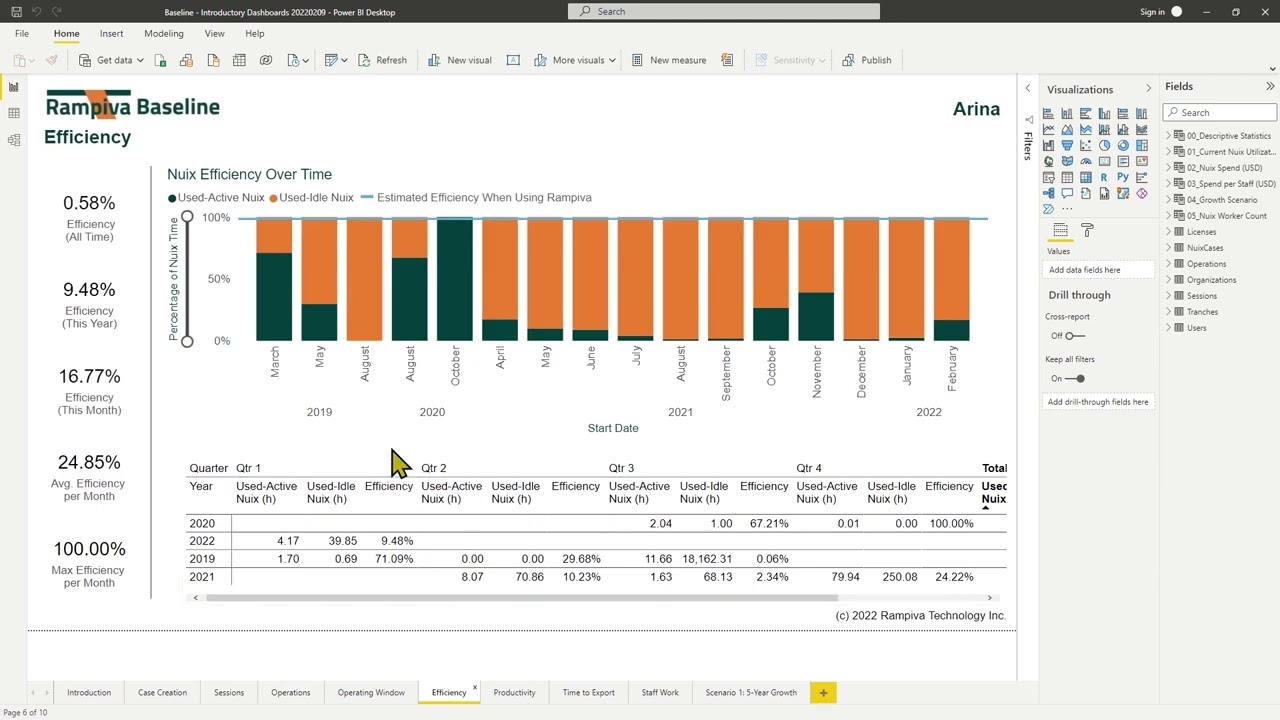The width and height of the screenshot is (1280, 720).
Task: Click the Quick measure icon
Action: pos(727,60)
